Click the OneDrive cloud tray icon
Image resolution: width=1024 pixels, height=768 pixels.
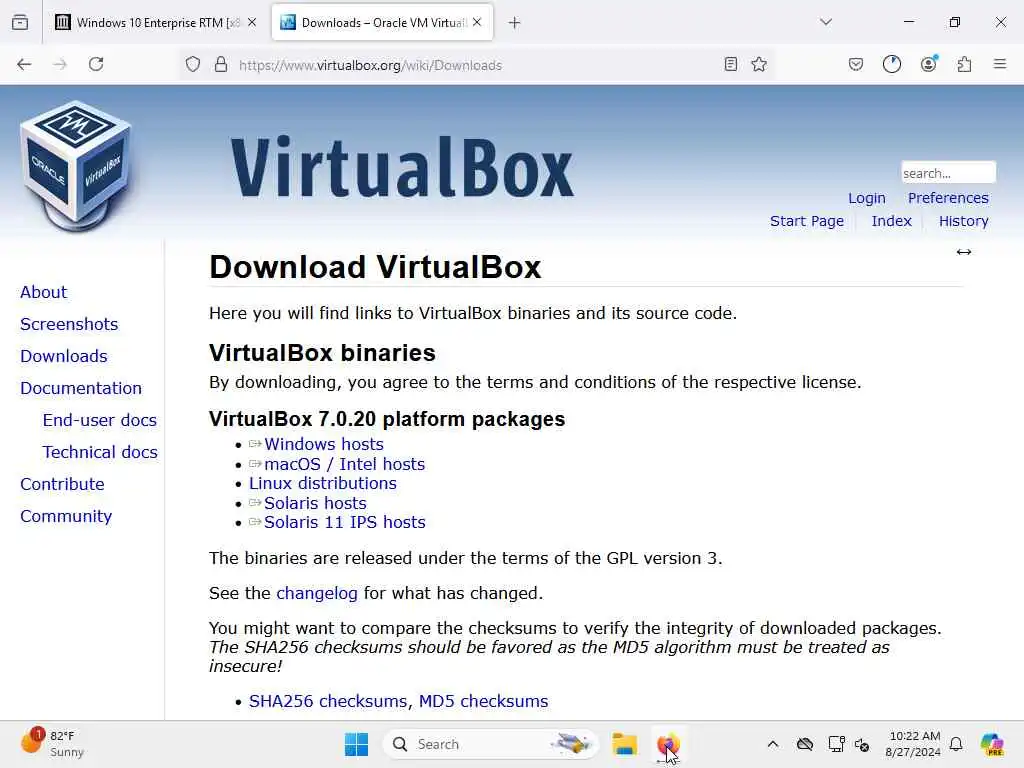point(805,744)
